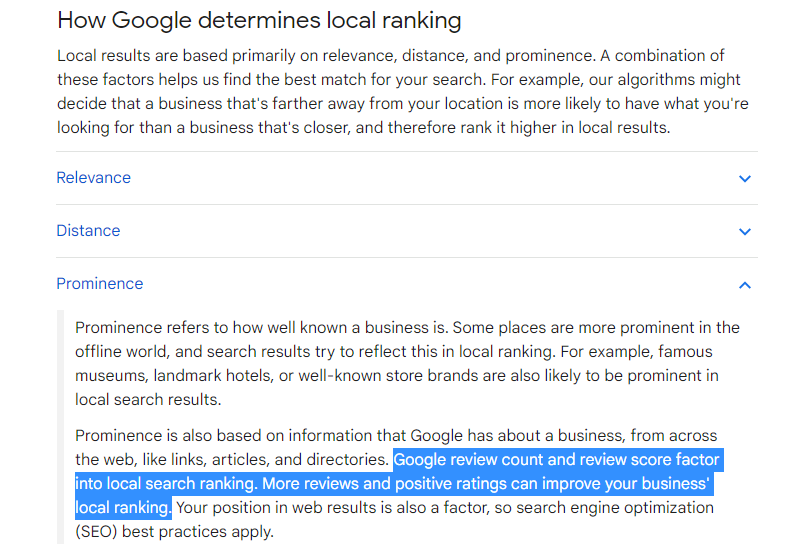Click sentence starting "Prominence refers to how well"
Screen dimensions: 811x544
[x=408, y=328]
